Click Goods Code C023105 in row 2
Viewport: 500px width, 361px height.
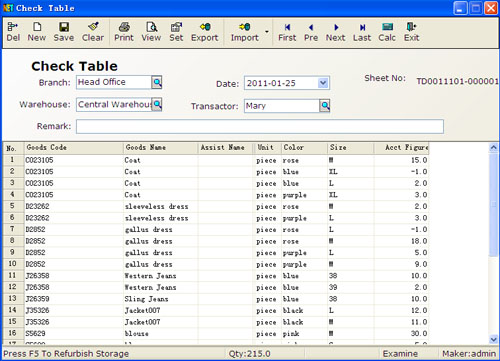click(39, 172)
